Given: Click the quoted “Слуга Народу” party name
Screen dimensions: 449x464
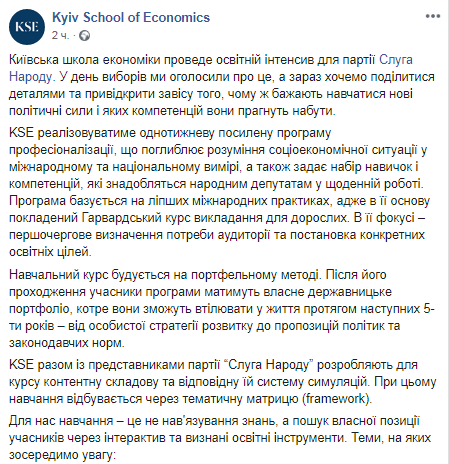Looking at the screenshot, I should point(268,365).
